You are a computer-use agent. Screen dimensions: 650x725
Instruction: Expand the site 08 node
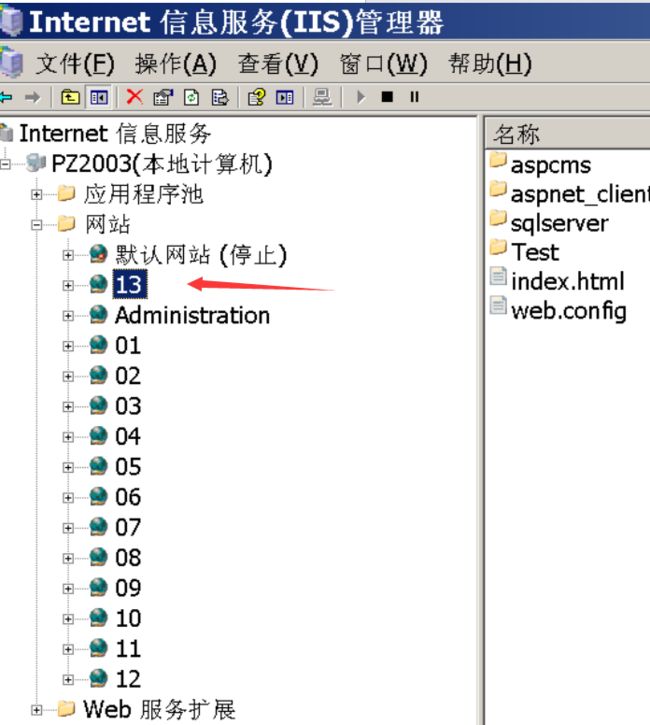point(68,559)
